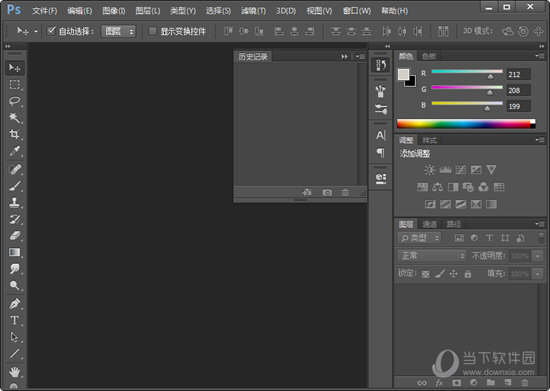Open the 填充 fill dropdown arrow
The width and height of the screenshot is (550, 391).
(537, 274)
